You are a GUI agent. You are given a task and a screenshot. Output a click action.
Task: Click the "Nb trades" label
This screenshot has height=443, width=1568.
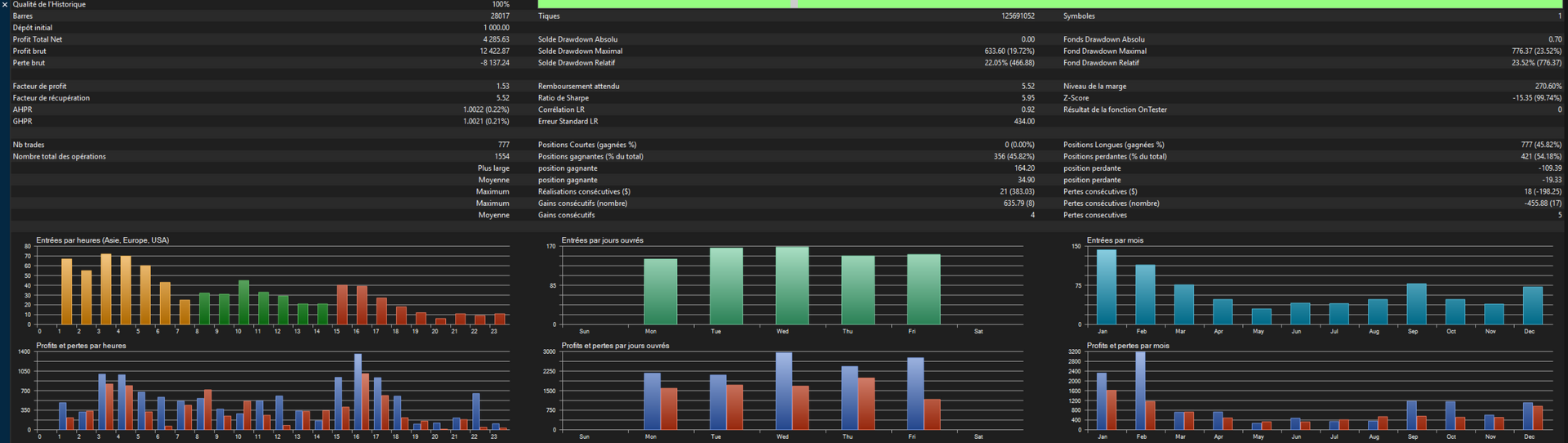click(x=29, y=145)
